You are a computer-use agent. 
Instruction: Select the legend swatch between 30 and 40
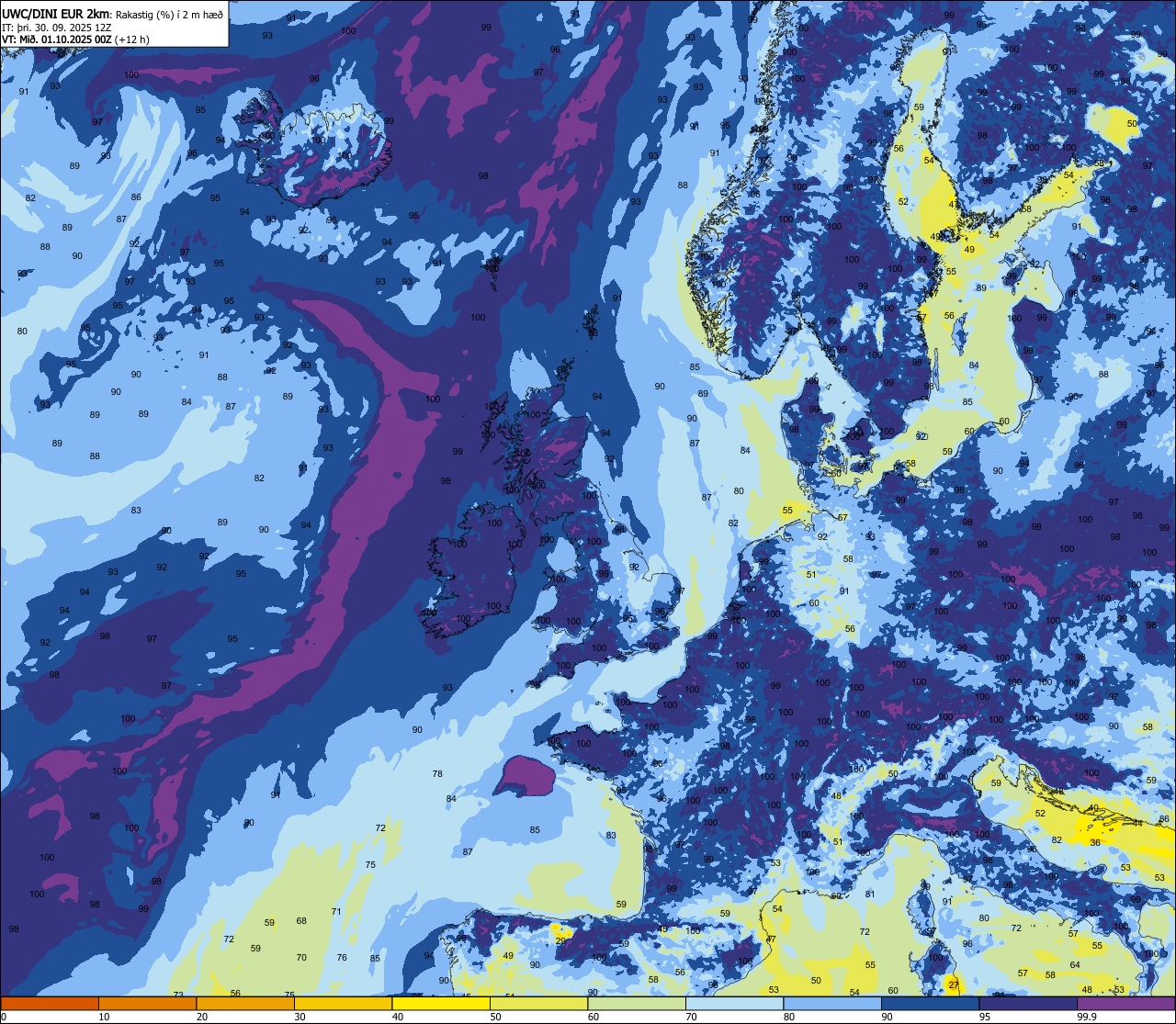point(343,1003)
